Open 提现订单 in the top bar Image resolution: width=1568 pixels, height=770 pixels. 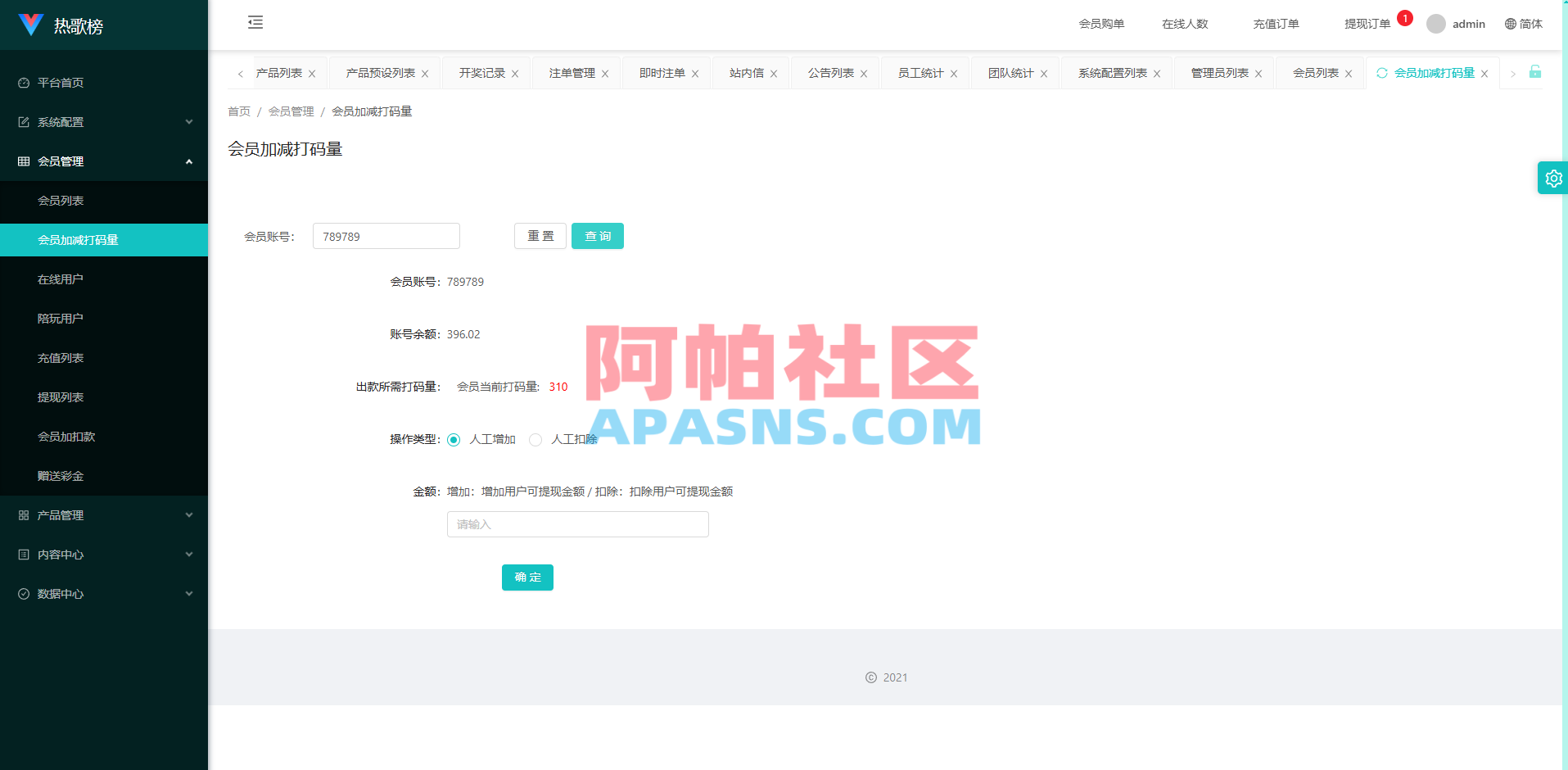click(1367, 24)
